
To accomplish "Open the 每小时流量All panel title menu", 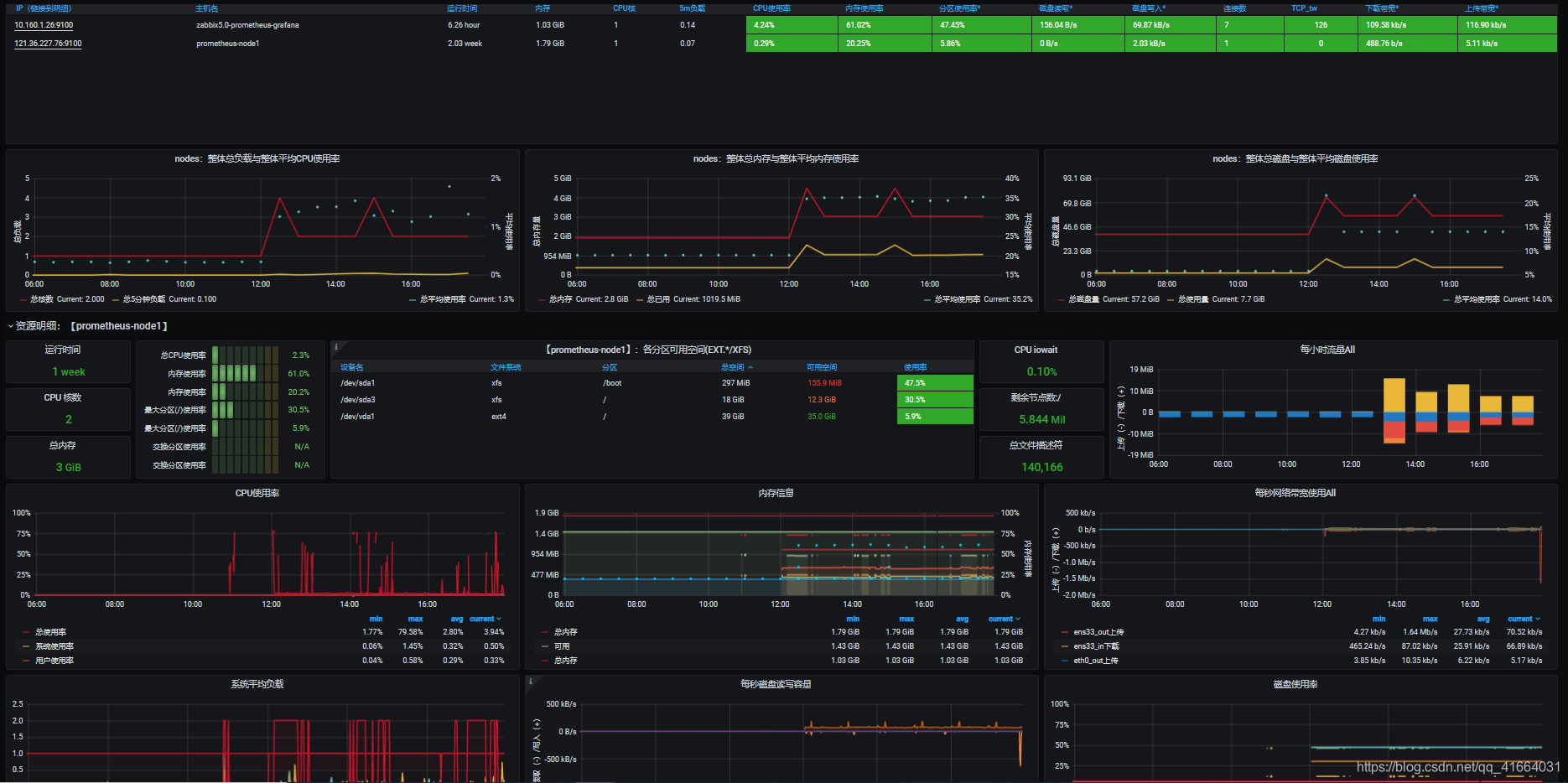I will 1327,350.
